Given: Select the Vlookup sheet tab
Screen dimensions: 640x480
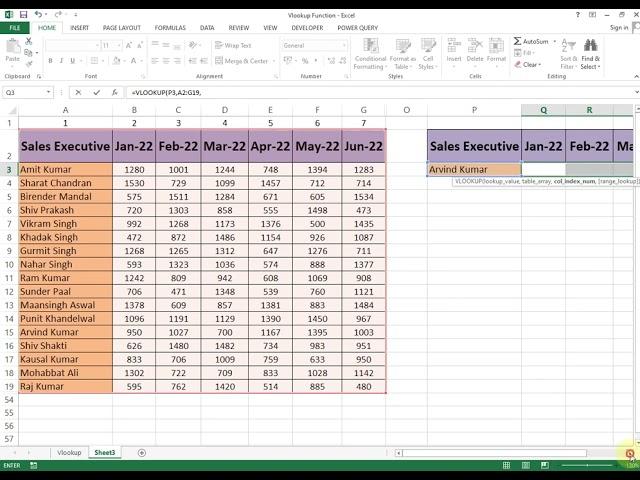Looking at the screenshot, I should coord(69,453).
